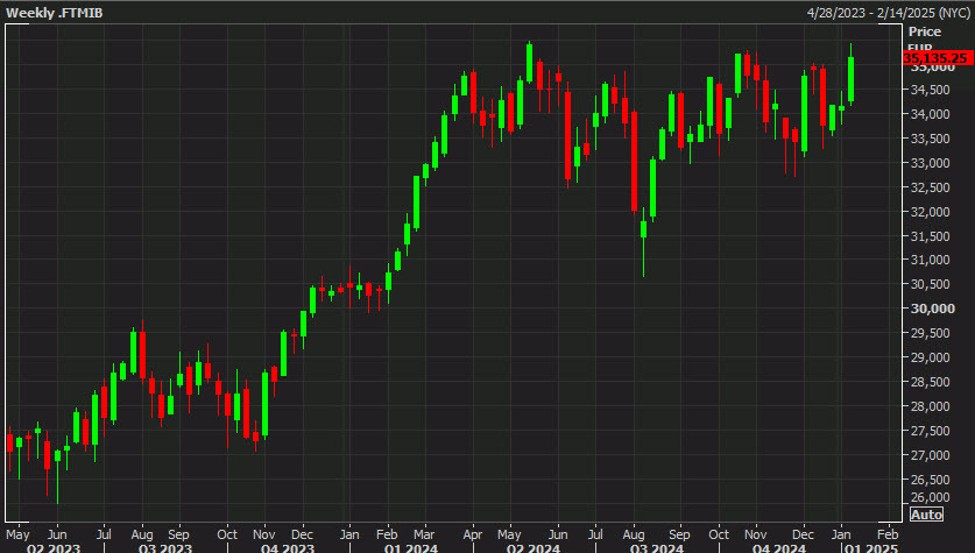Select the Q1 2025 quarter label
This screenshot has width=975, height=553.
pyautogui.click(x=871, y=547)
